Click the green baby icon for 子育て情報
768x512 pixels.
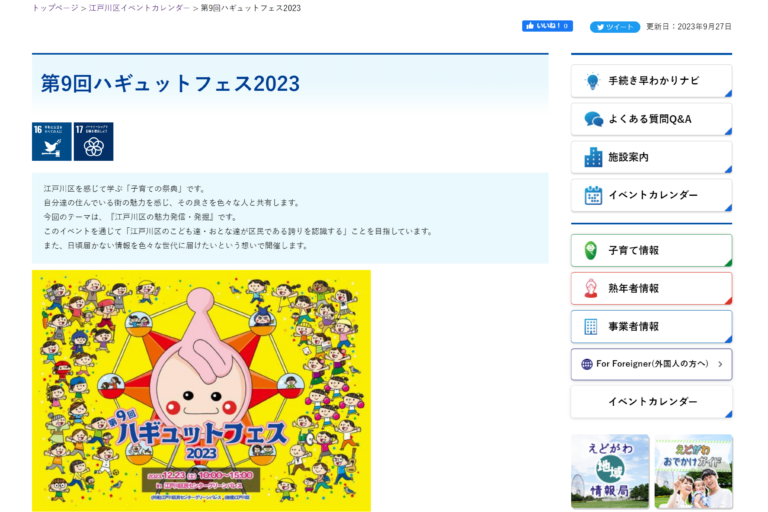pyautogui.click(x=591, y=250)
